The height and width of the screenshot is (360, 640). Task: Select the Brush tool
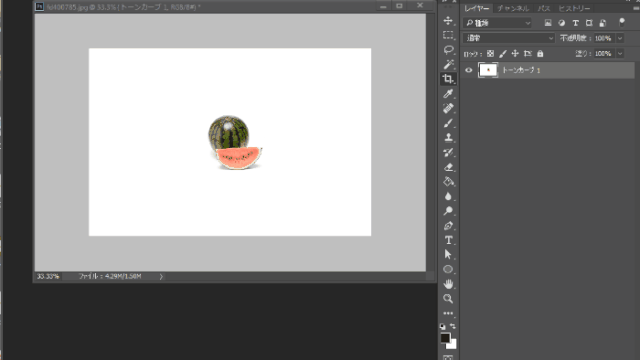(x=448, y=123)
